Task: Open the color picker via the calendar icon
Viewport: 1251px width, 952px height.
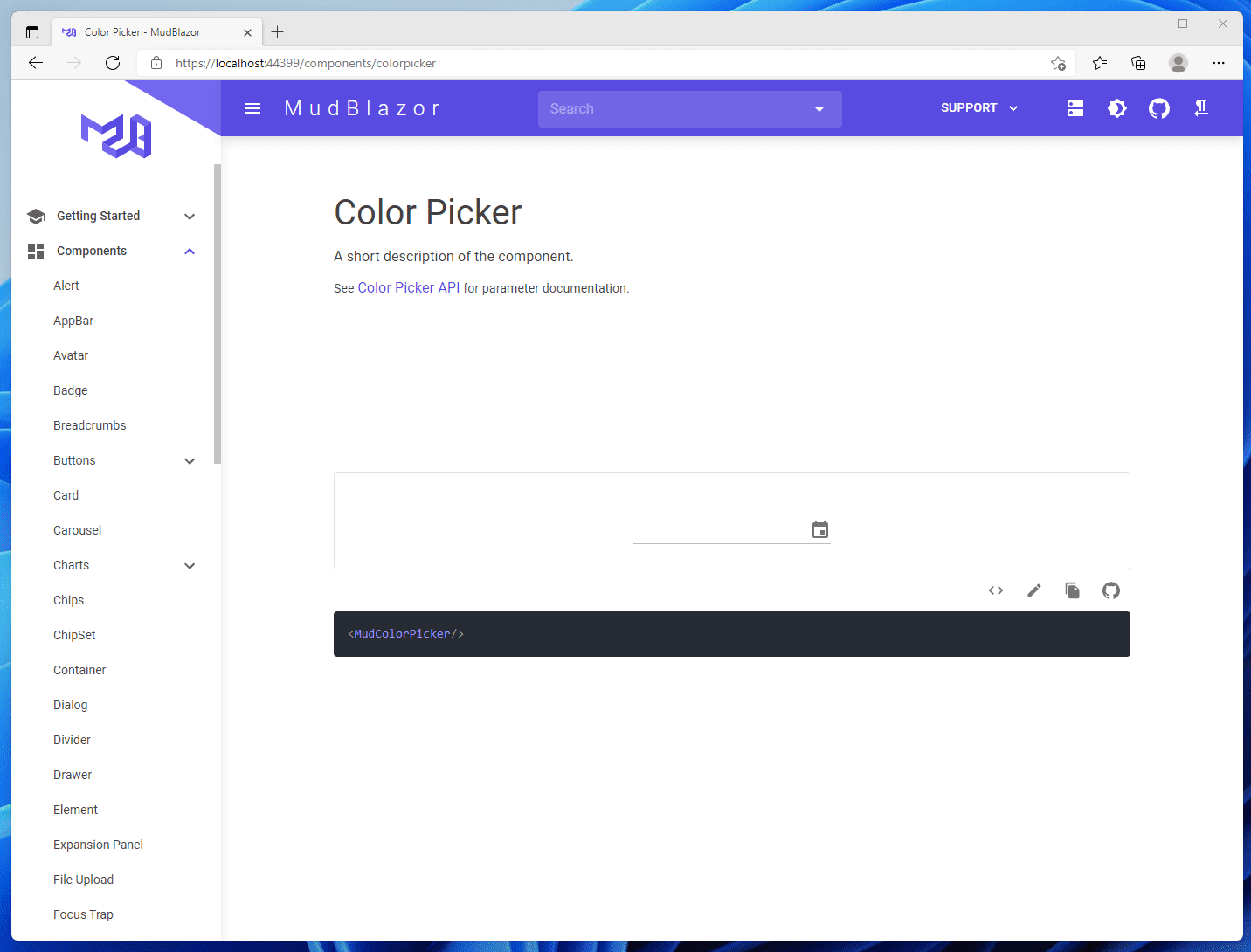Action: [x=819, y=528]
